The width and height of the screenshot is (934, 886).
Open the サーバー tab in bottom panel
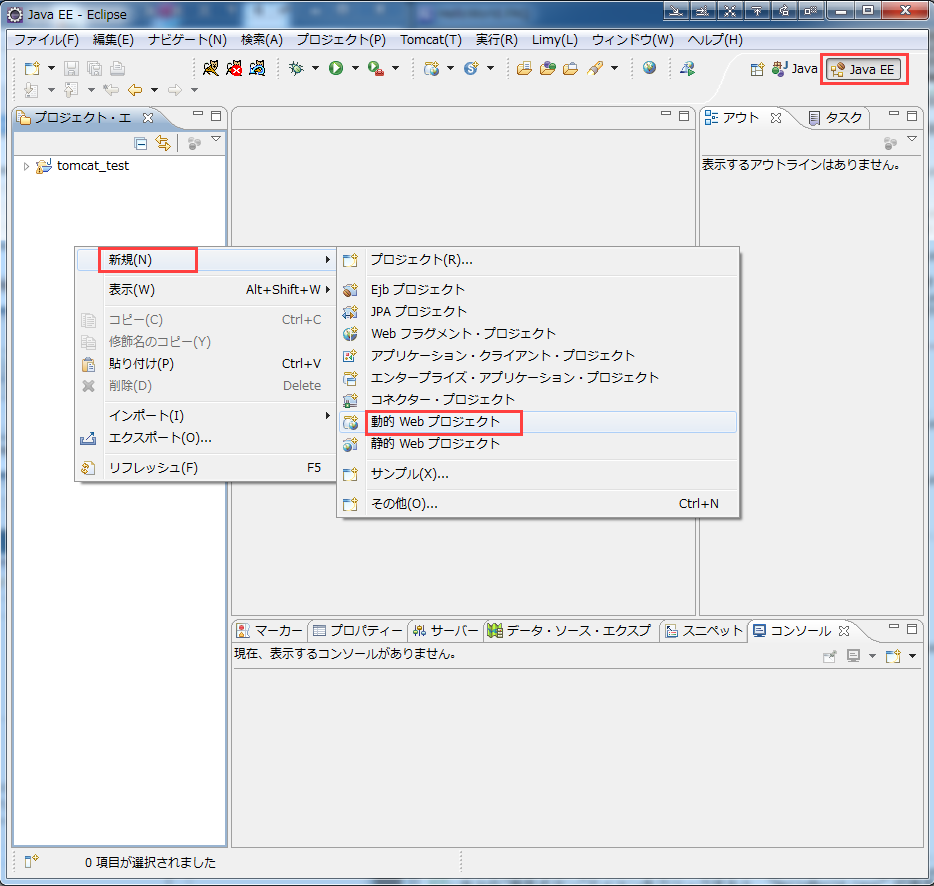446,630
